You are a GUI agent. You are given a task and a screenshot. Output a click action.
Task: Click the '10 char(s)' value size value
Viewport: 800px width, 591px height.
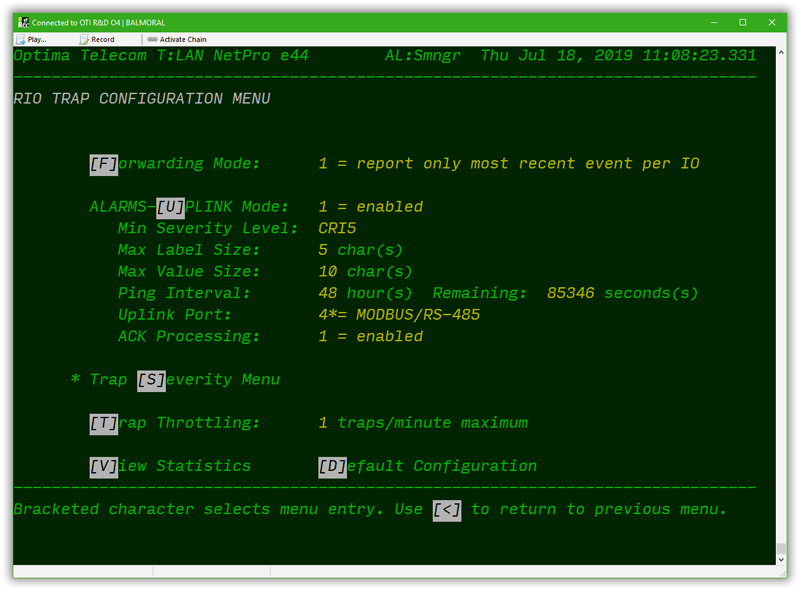[x=365, y=272]
